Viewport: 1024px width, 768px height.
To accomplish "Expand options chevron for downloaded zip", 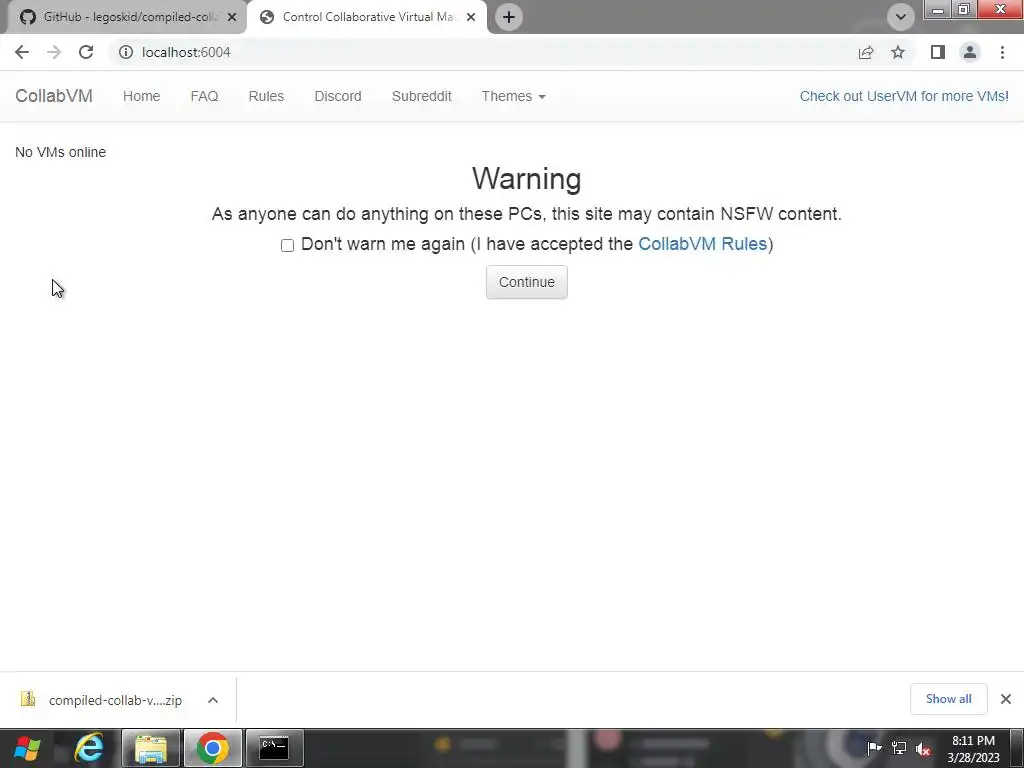I will tap(213, 700).
